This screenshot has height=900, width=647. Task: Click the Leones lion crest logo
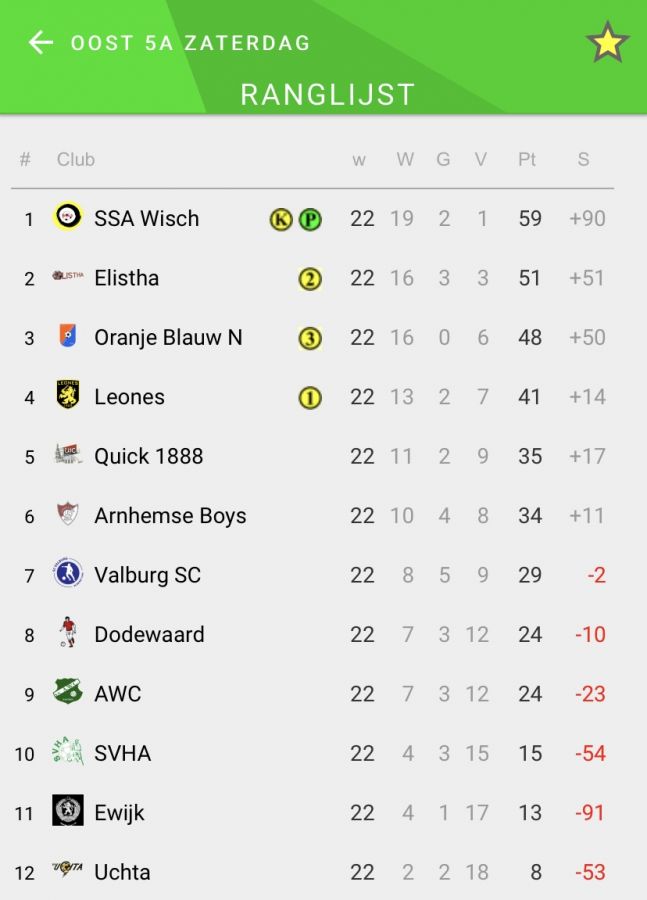[x=68, y=395]
